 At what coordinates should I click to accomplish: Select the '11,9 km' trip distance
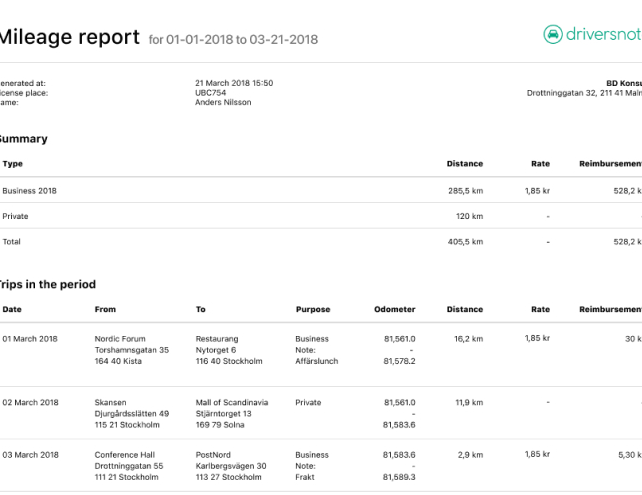pyautogui.click(x=469, y=402)
